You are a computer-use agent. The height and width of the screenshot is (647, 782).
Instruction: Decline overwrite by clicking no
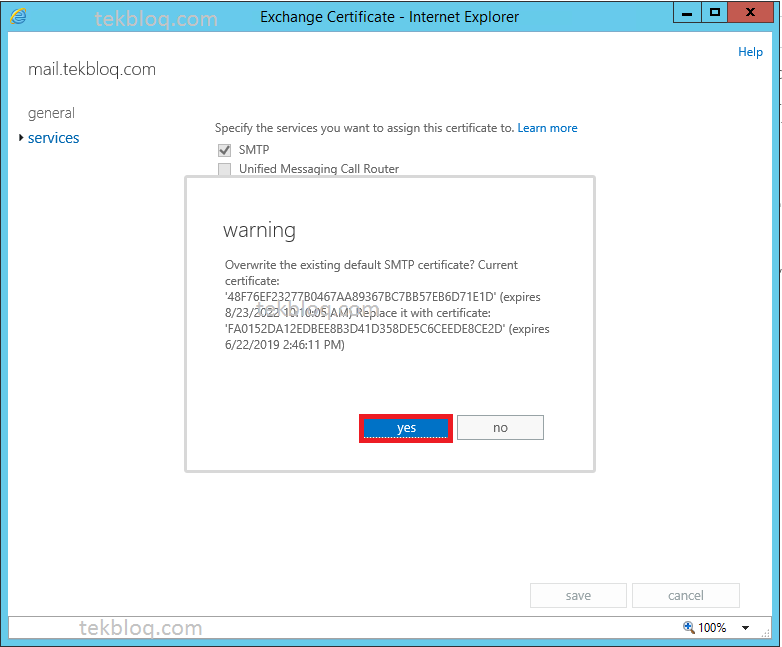coord(500,428)
